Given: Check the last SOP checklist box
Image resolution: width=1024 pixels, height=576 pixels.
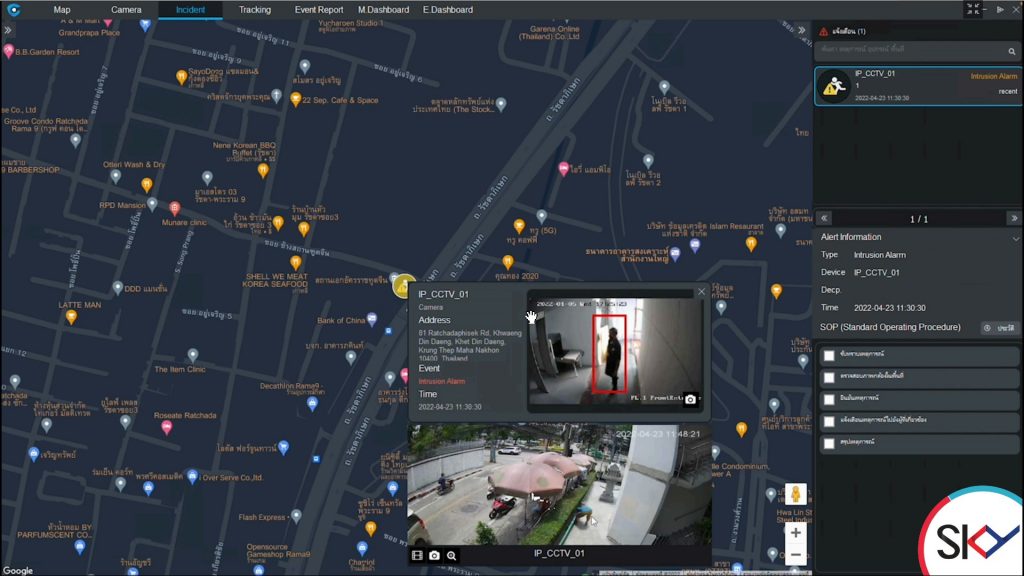Looking at the screenshot, I should click(x=829, y=443).
